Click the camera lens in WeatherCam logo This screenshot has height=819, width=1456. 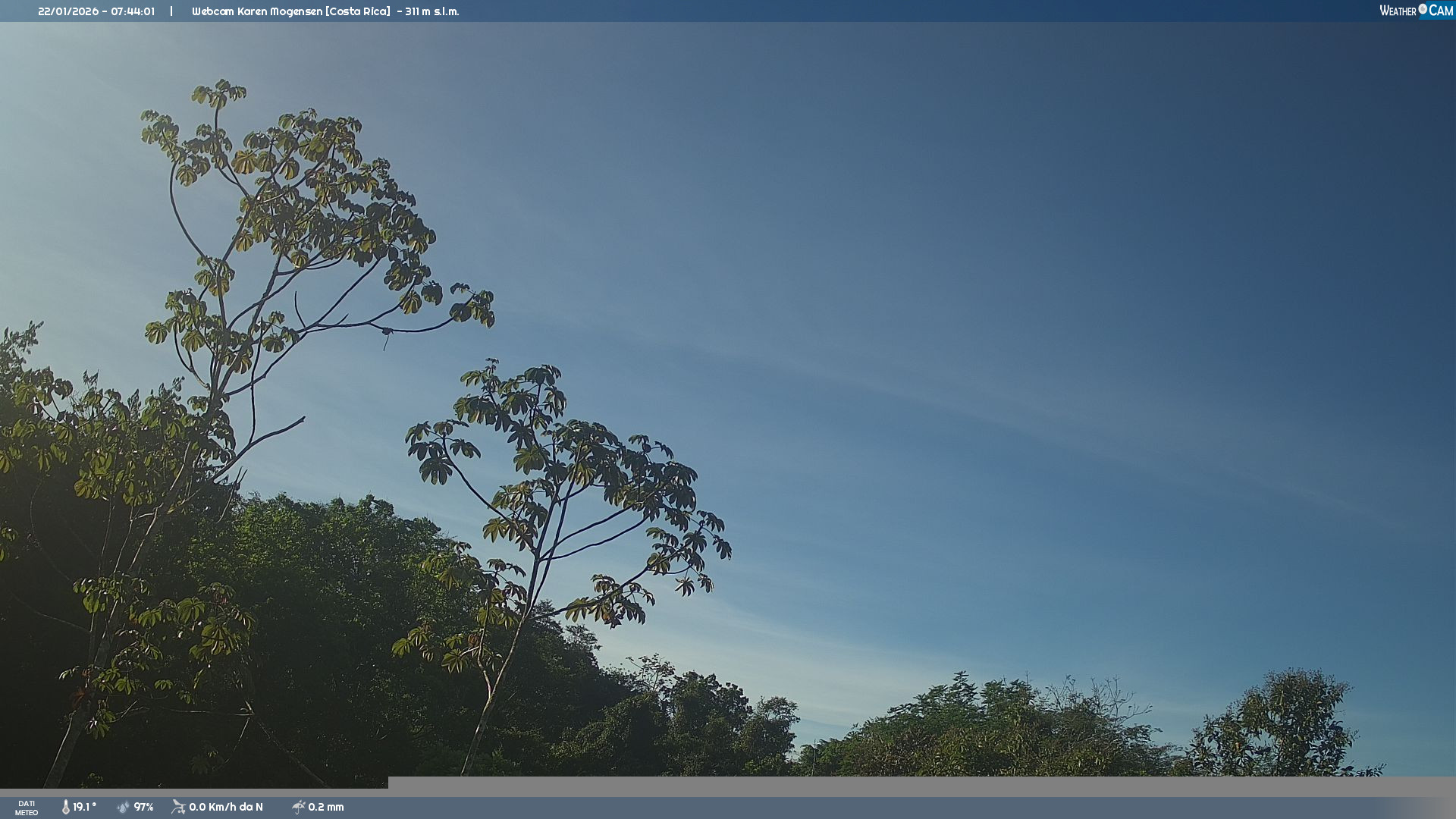coord(1423,9)
